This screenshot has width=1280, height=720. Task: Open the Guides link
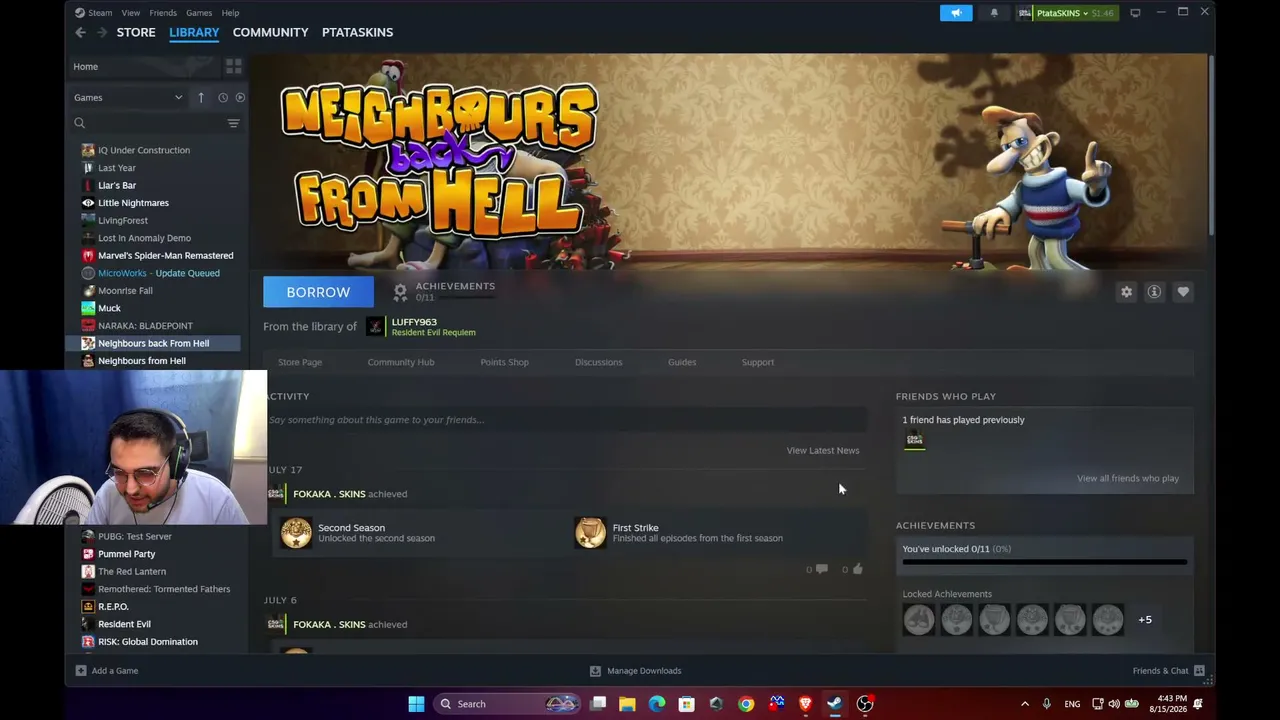click(682, 362)
